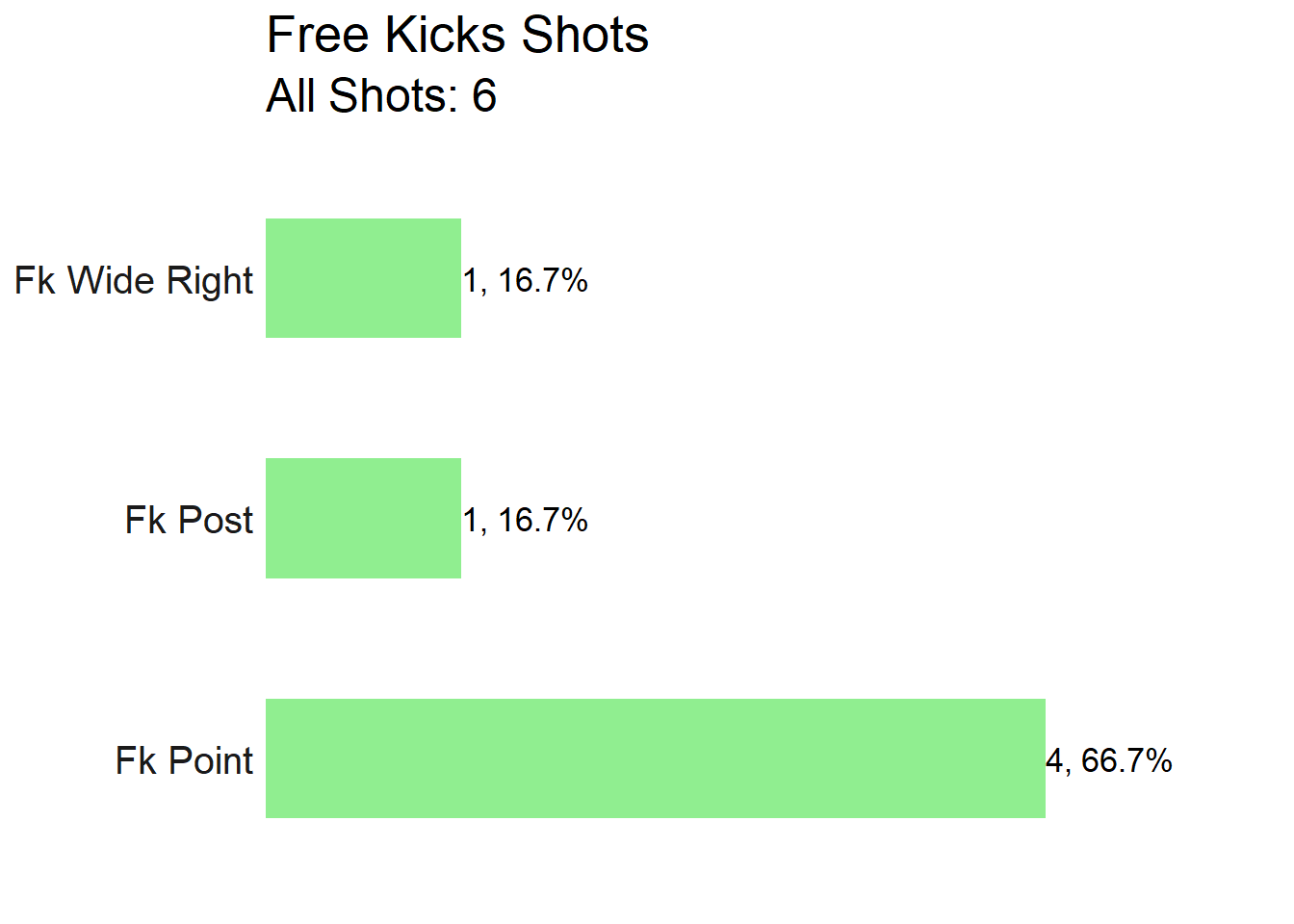Click the green Fk Point bar

656,758
